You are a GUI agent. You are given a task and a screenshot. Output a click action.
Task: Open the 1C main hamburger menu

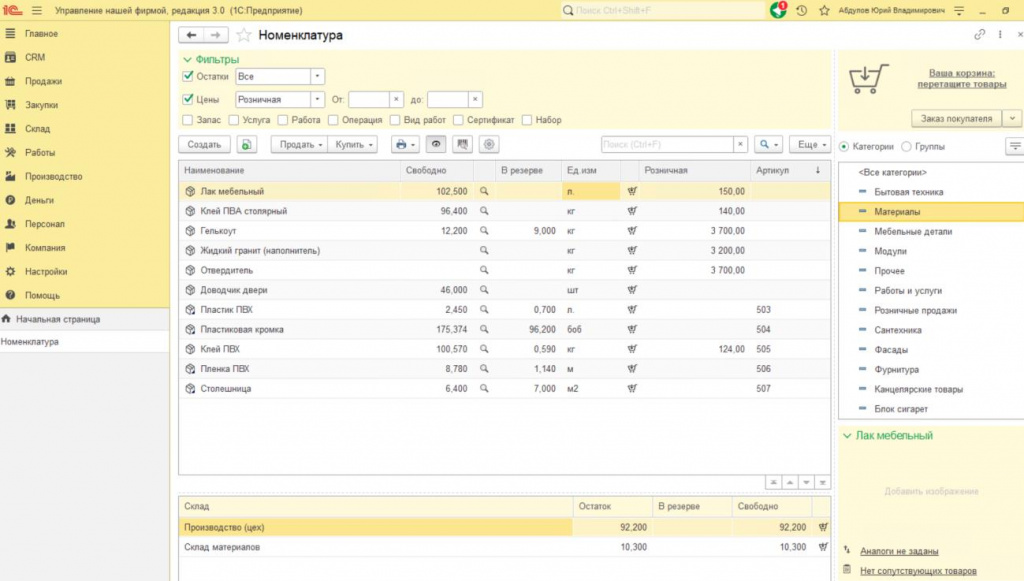pos(37,10)
